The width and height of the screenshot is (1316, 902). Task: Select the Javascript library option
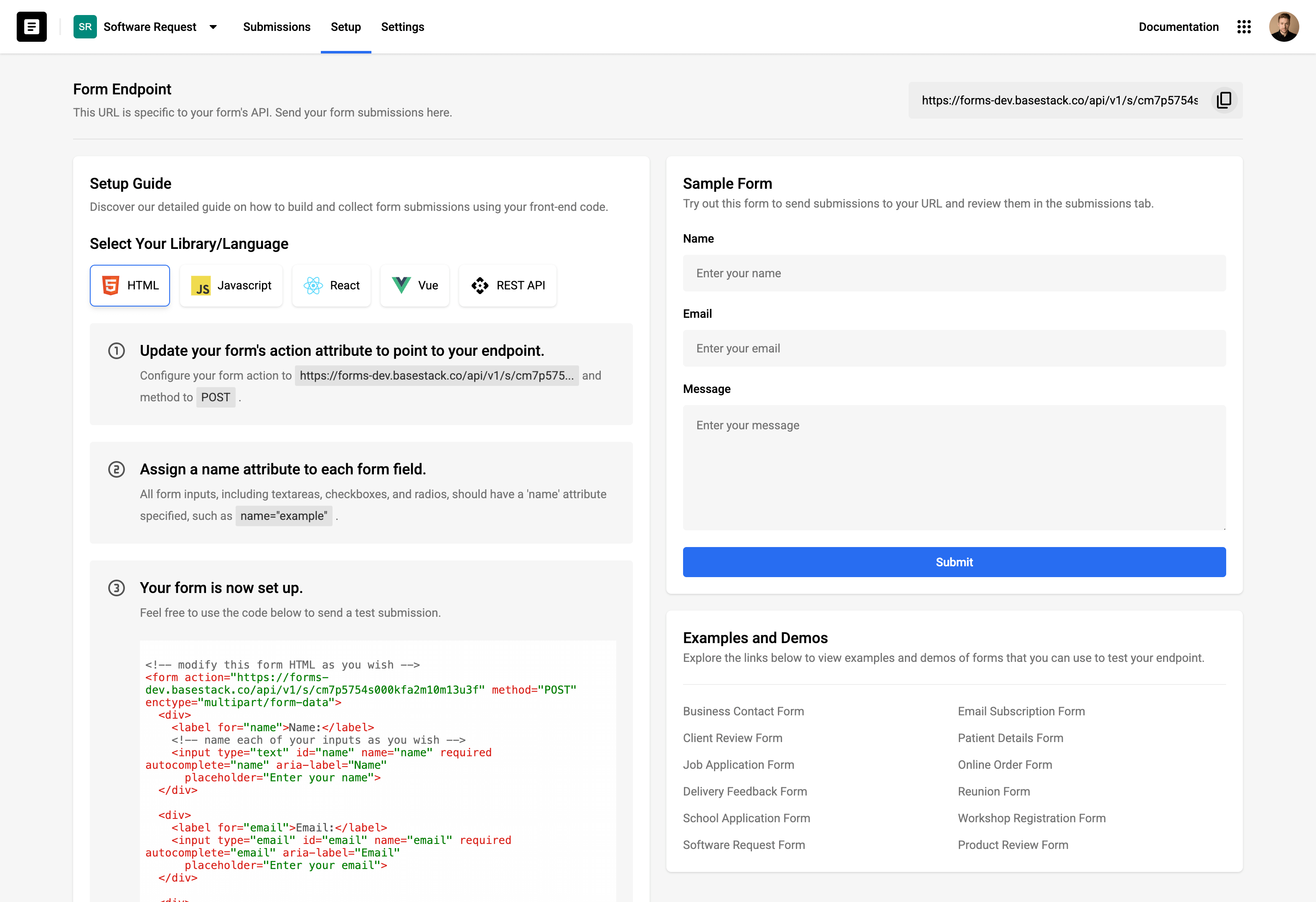pos(231,285)
